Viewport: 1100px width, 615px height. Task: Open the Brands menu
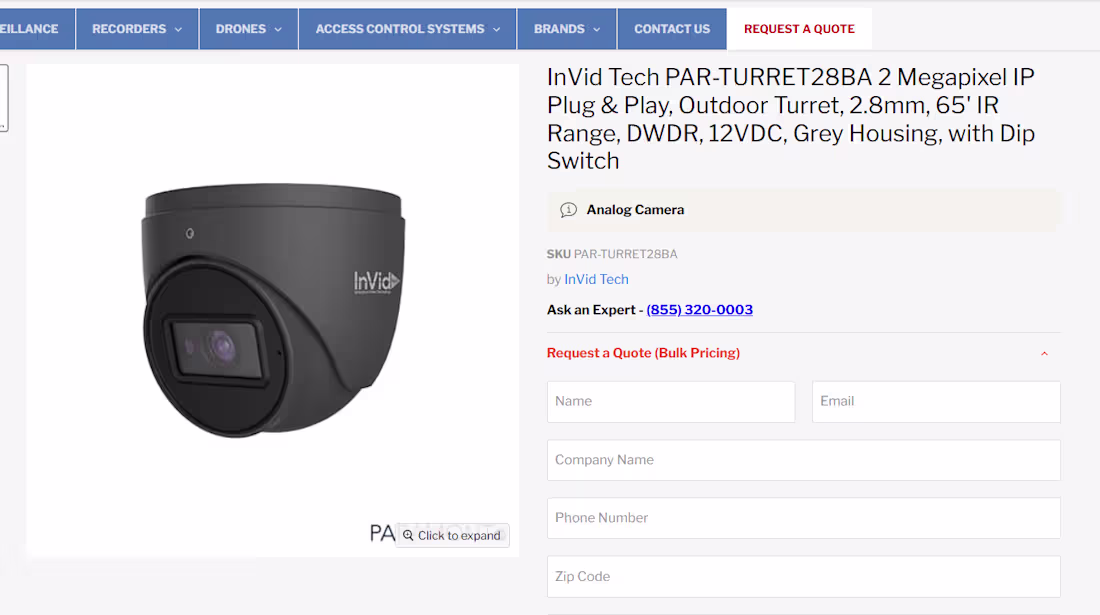pyautogui.click(x=567, y=29)
